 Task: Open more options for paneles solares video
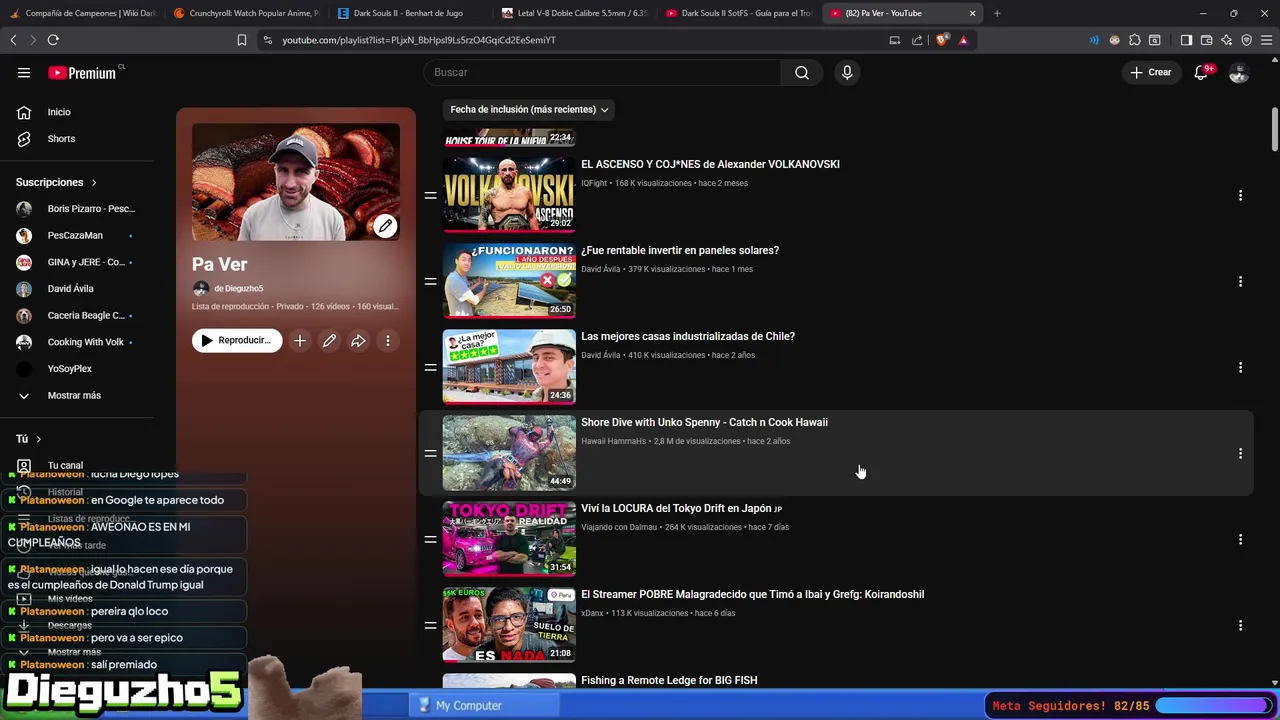pyautogui.click(x=1240, y=282)
